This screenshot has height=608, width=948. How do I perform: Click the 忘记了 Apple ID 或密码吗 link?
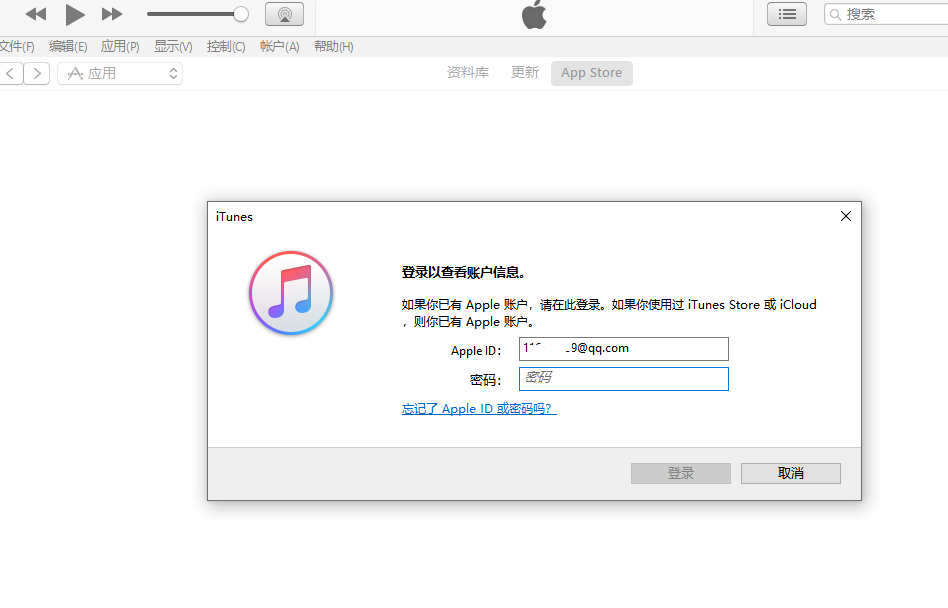pos(478,408)
